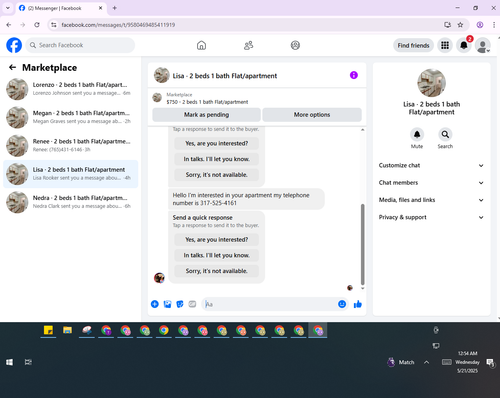Click the Mark as pending button
The width and height of the screenshot is (500, 398).
click(x=206, y=115)
